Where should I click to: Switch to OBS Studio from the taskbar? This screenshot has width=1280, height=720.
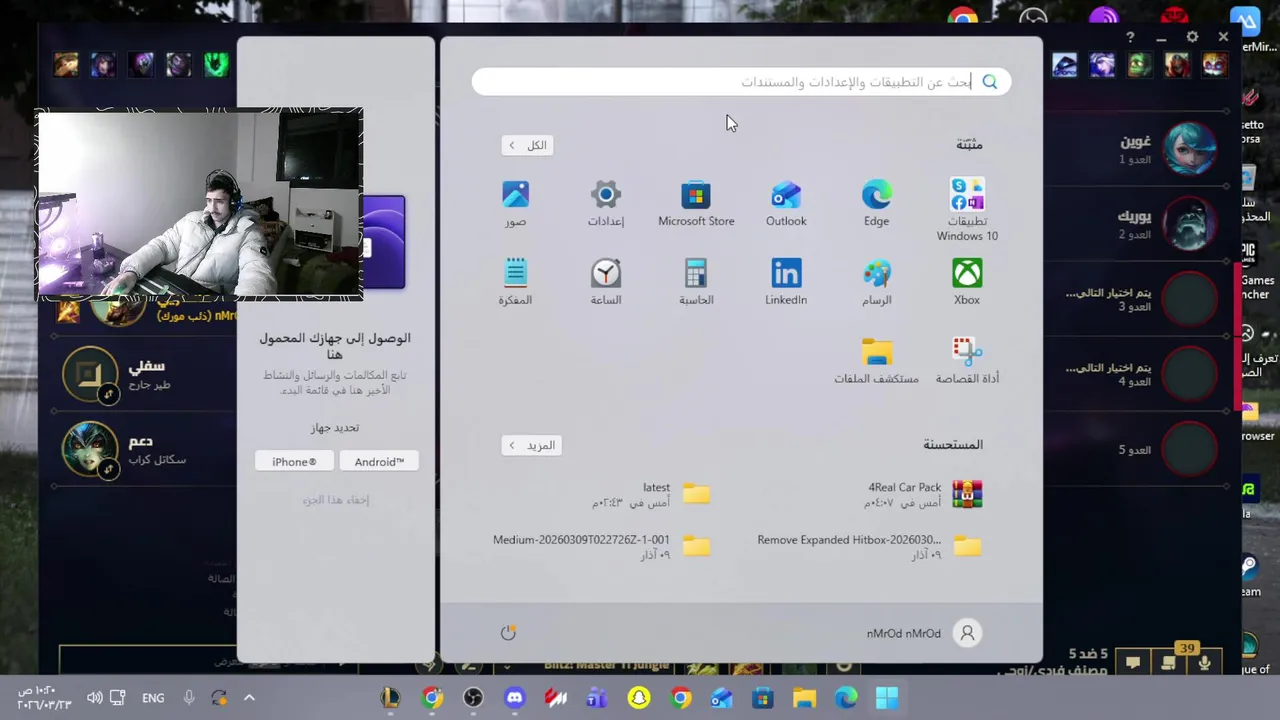(x=473, y=698)
